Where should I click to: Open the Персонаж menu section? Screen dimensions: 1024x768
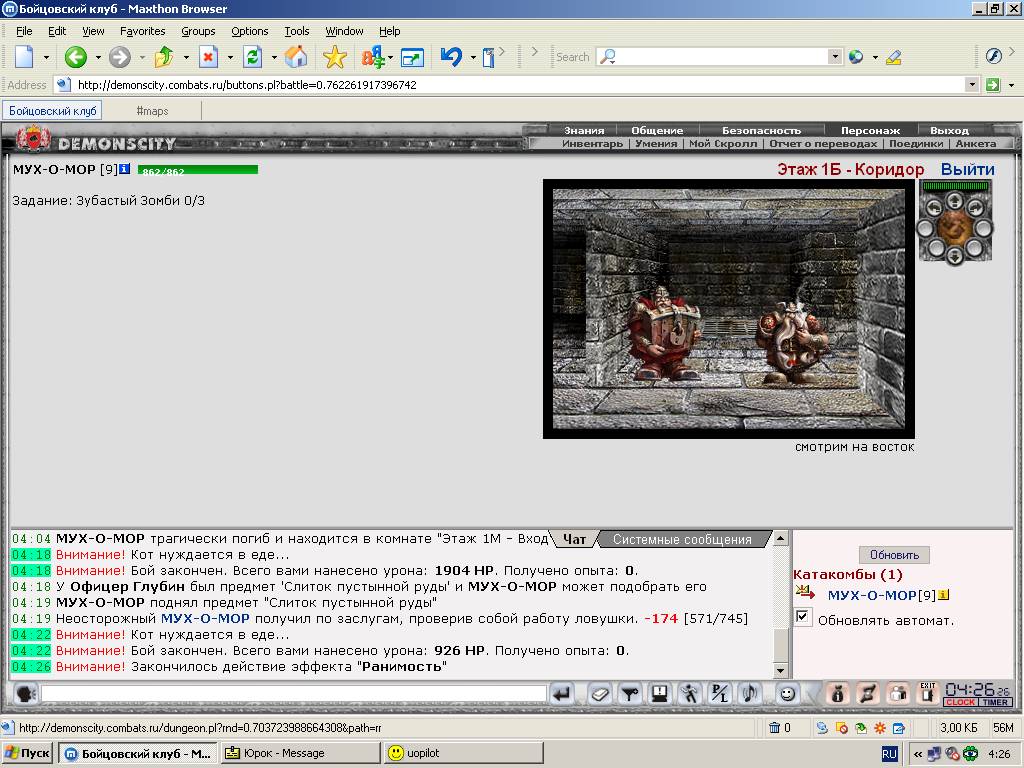click(x=870, y=131)
